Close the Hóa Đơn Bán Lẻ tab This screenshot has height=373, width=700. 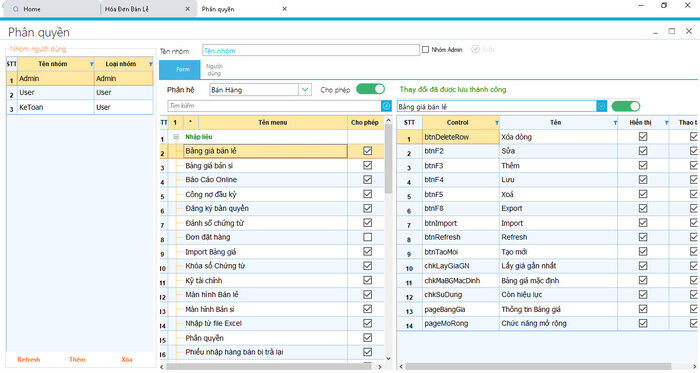tap(188, 9)
